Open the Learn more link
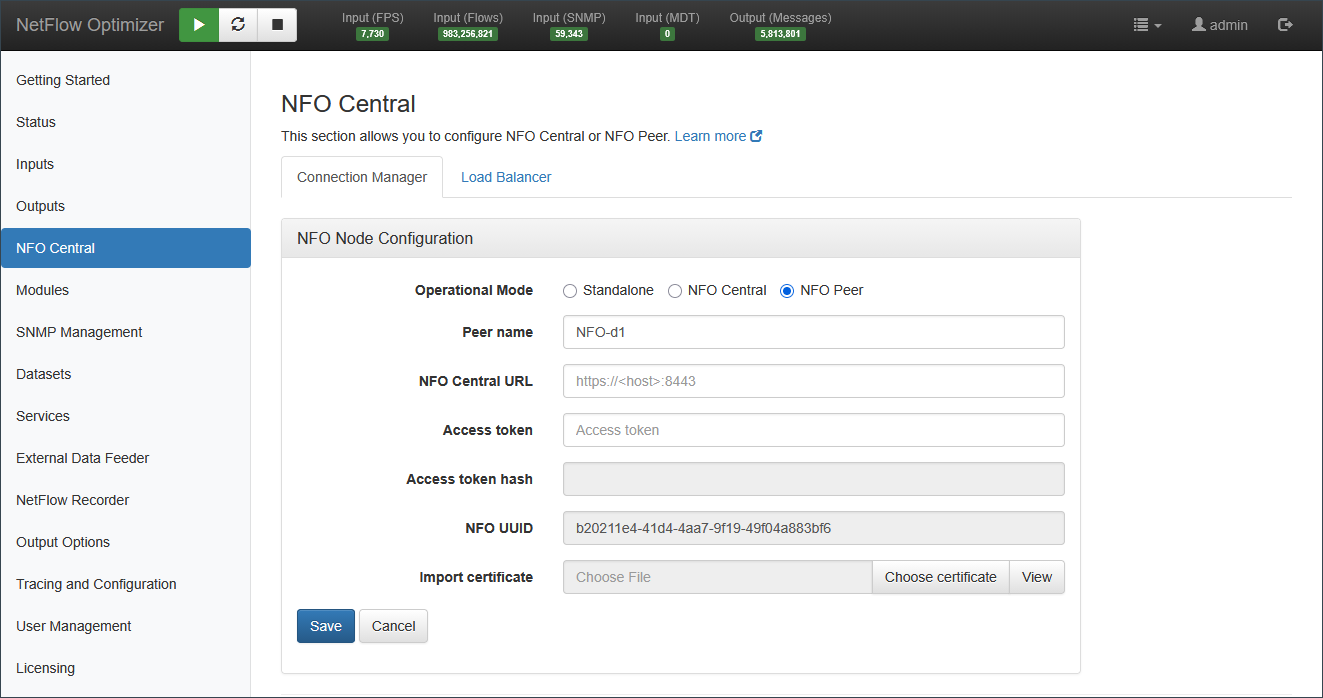This screenshot has height=698, width=1323. [x=717, y=136]
